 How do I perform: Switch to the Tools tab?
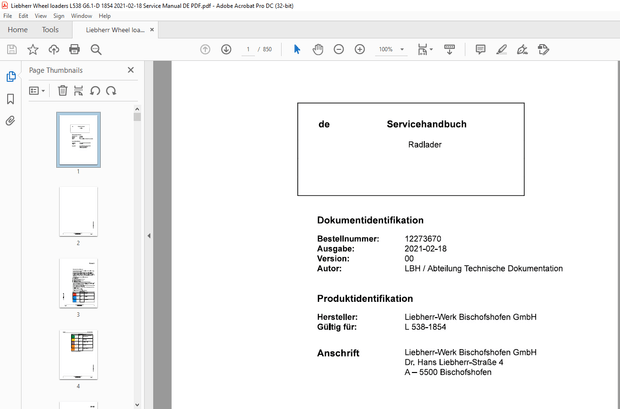click(50, 30)
